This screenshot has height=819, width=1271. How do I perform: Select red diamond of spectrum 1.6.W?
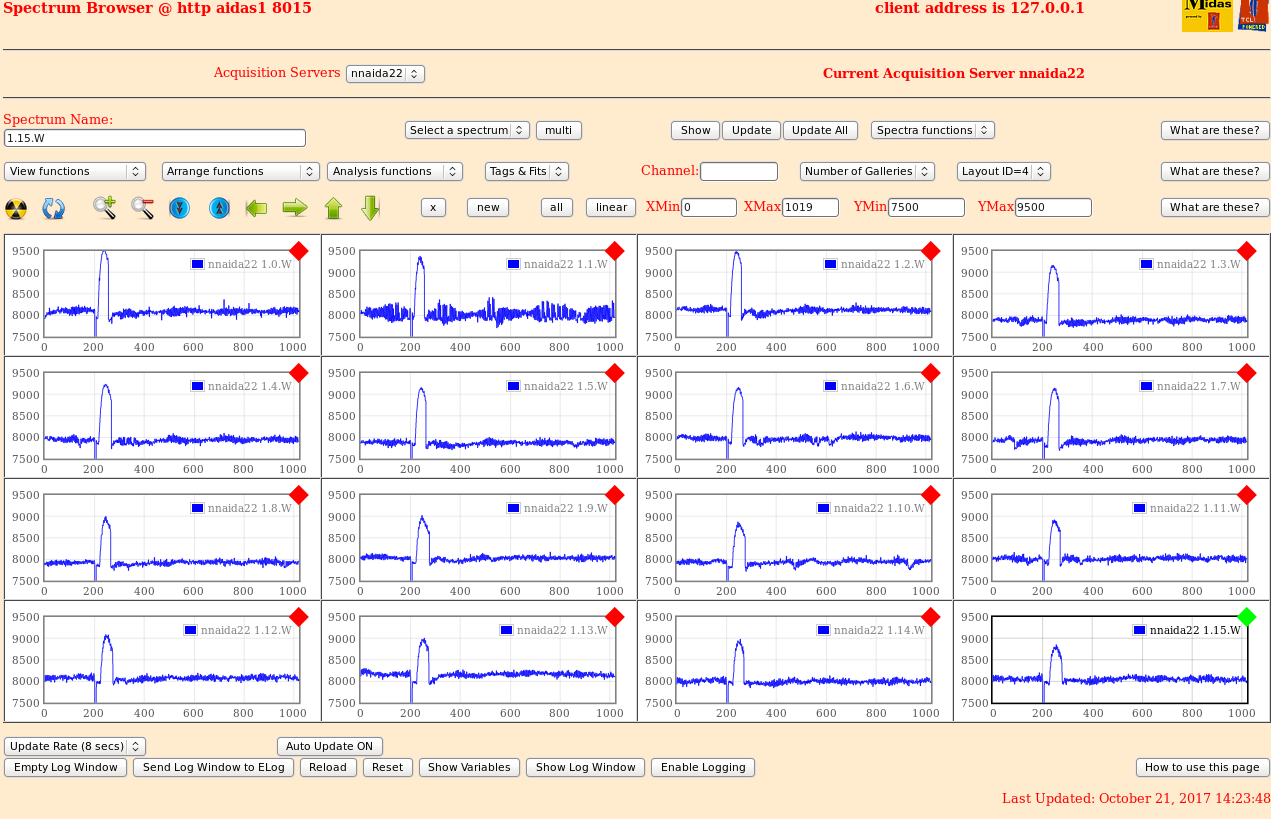(x=930, y=373)
